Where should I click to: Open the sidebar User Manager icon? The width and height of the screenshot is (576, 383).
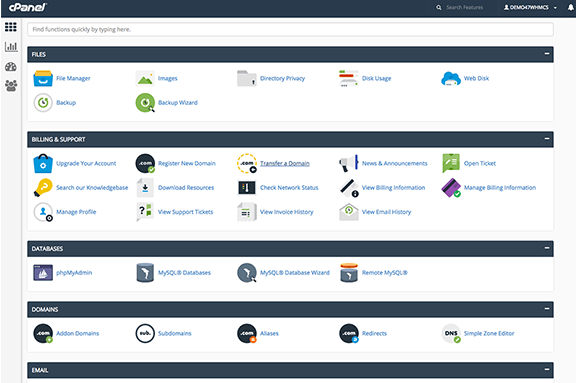point(11,86)
